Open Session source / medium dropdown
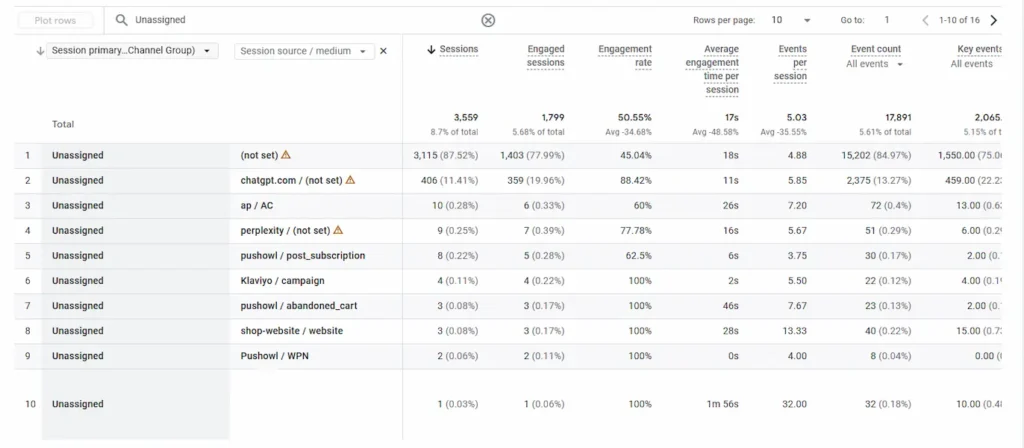1024x448 pixels. (304, 51)
